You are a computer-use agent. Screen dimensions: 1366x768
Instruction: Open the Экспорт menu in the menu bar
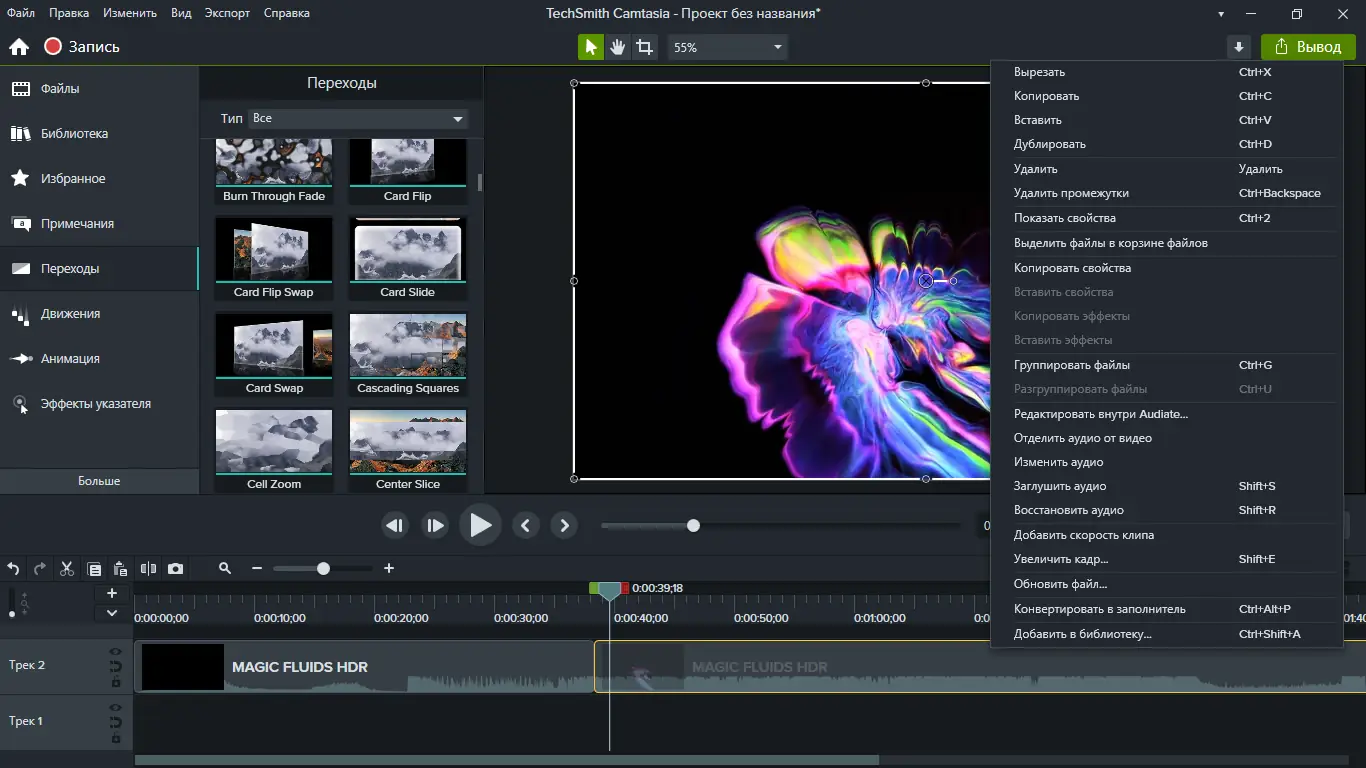coord(227,13)
